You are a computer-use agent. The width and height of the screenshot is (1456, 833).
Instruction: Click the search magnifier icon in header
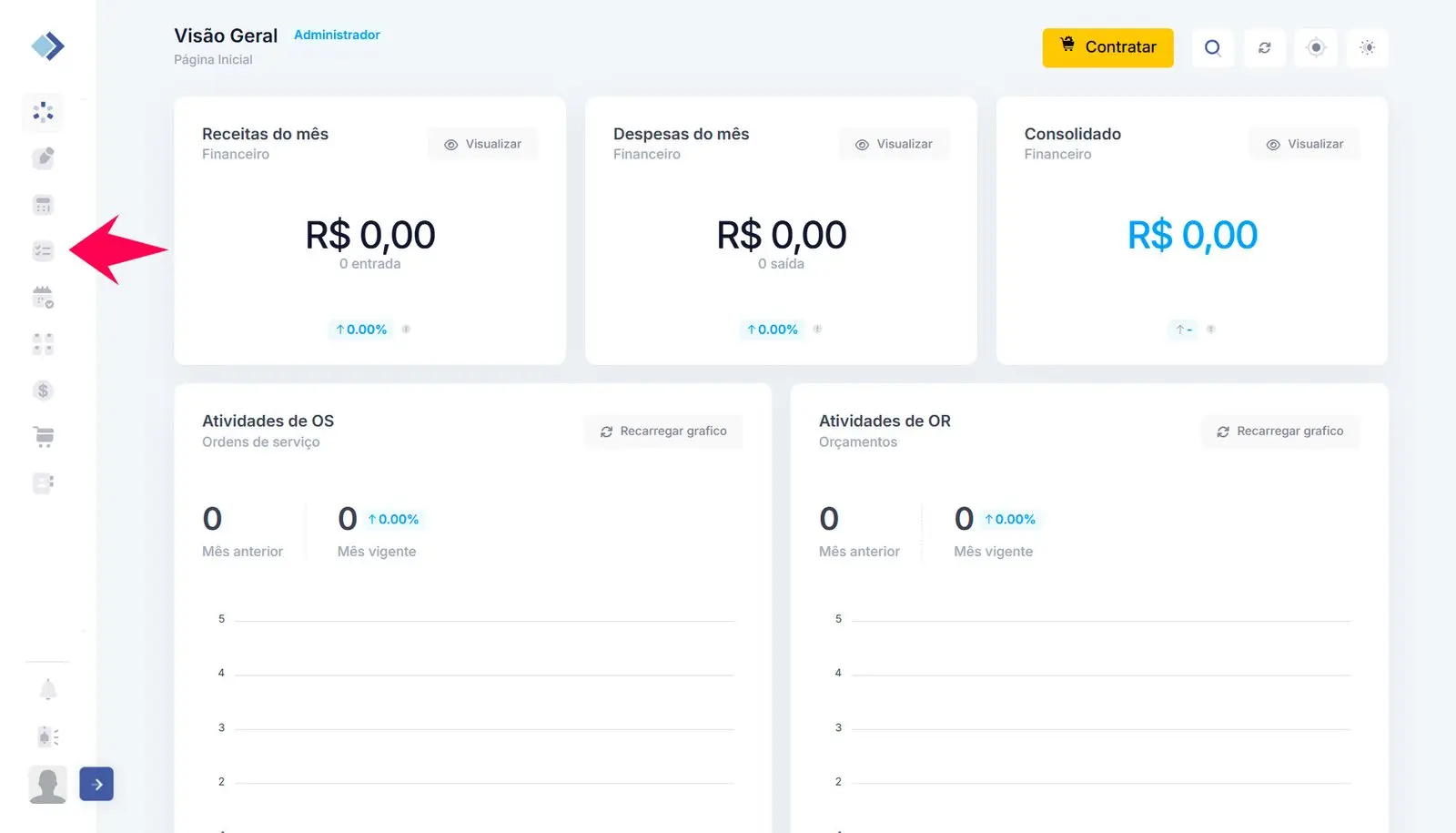1212,47
